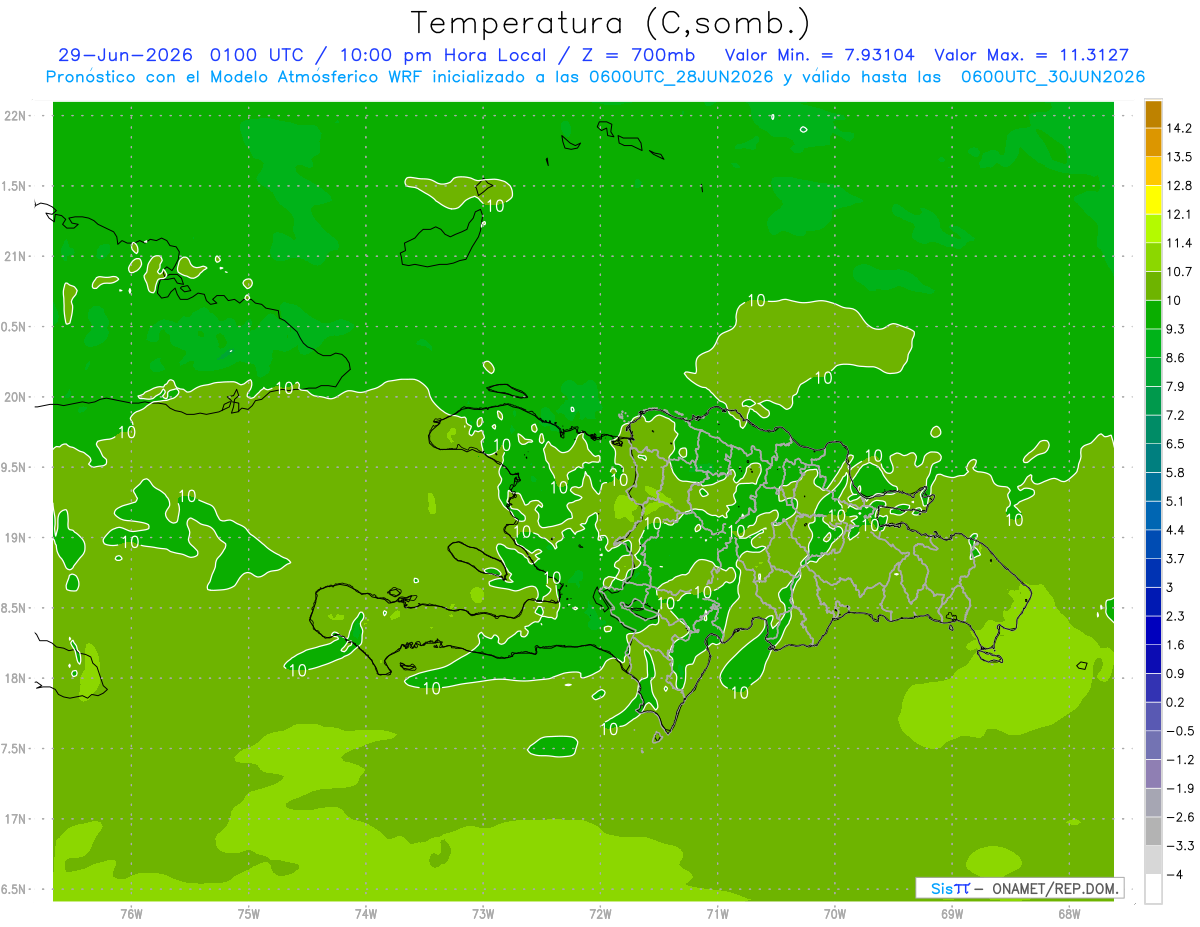The image size is (1200, 927).
Task: Click the colorbar swatch between 5.8 and 6.5
Action: [x=1153, y=458]
